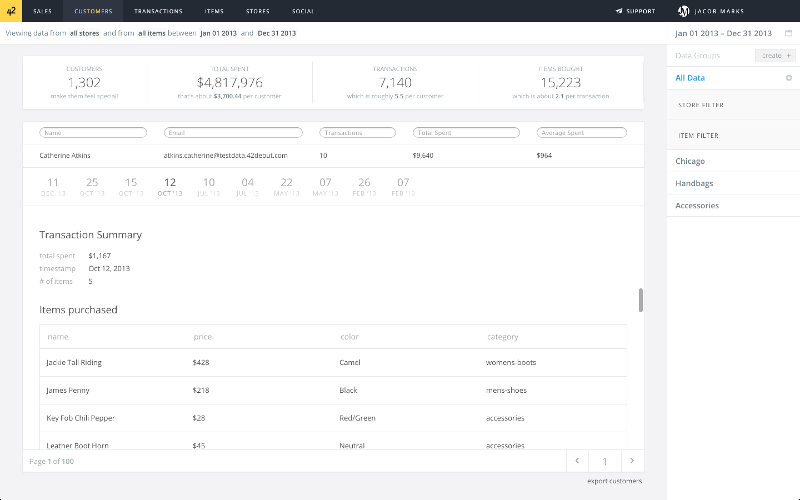Viewport: 800px width, 500px height.
Task: Click the $428 price cell
Action: [201, 362]
